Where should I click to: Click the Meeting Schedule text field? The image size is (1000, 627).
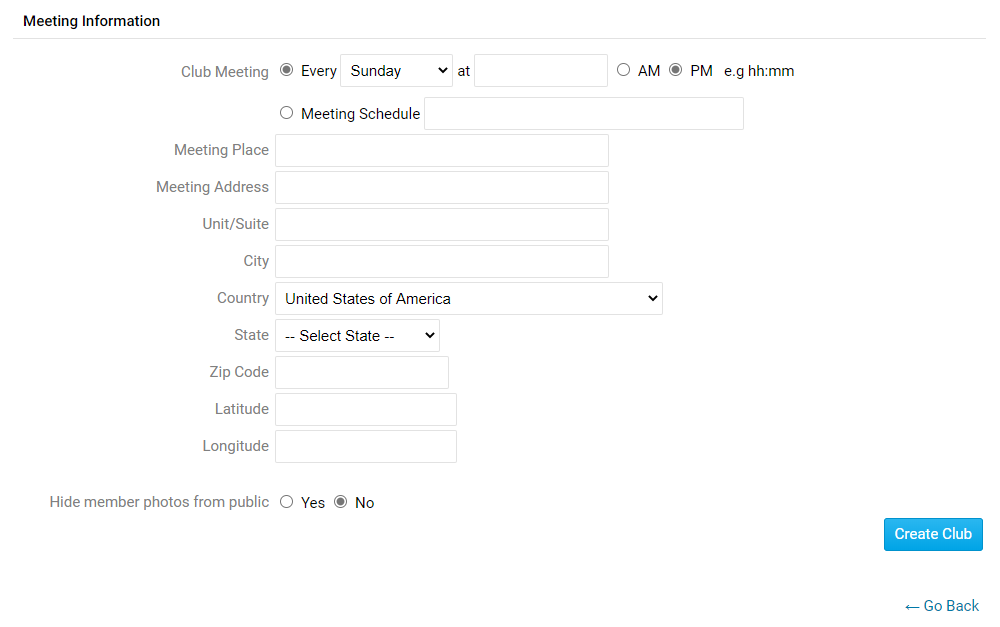pyautogui.click(x=584, y=114)
